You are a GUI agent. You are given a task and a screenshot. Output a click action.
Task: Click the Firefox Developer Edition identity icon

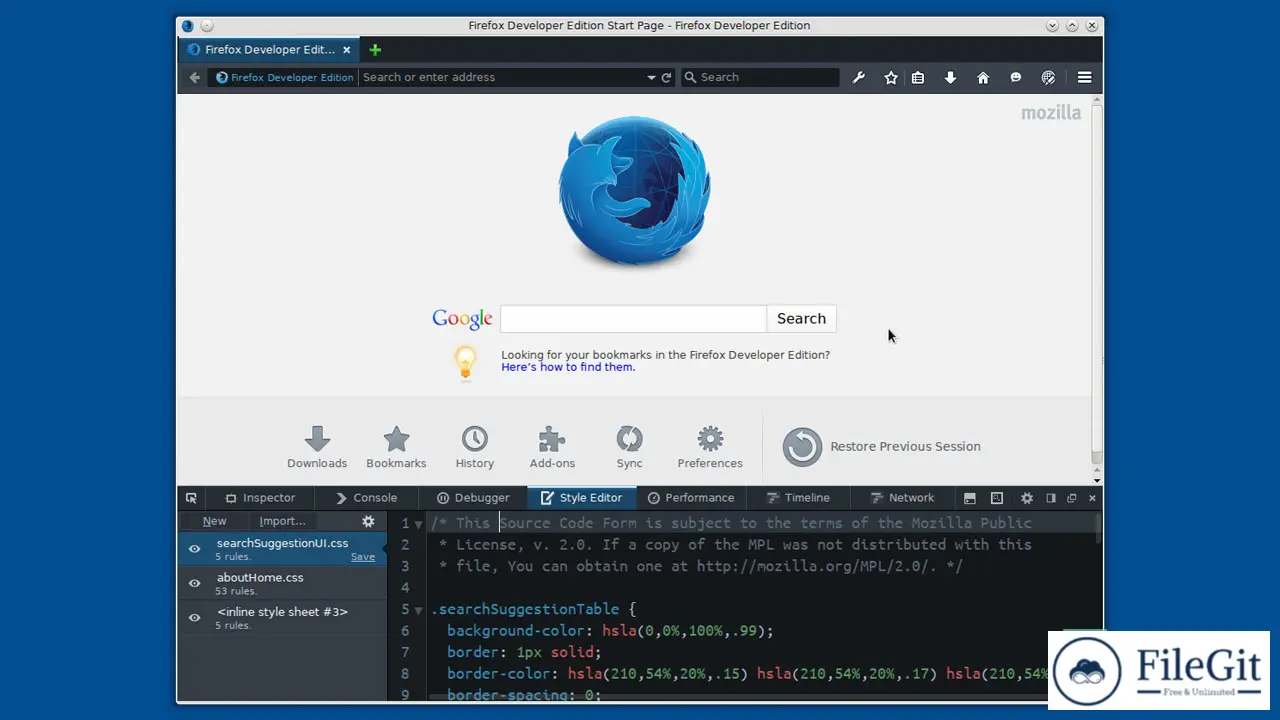click(222, 77)
